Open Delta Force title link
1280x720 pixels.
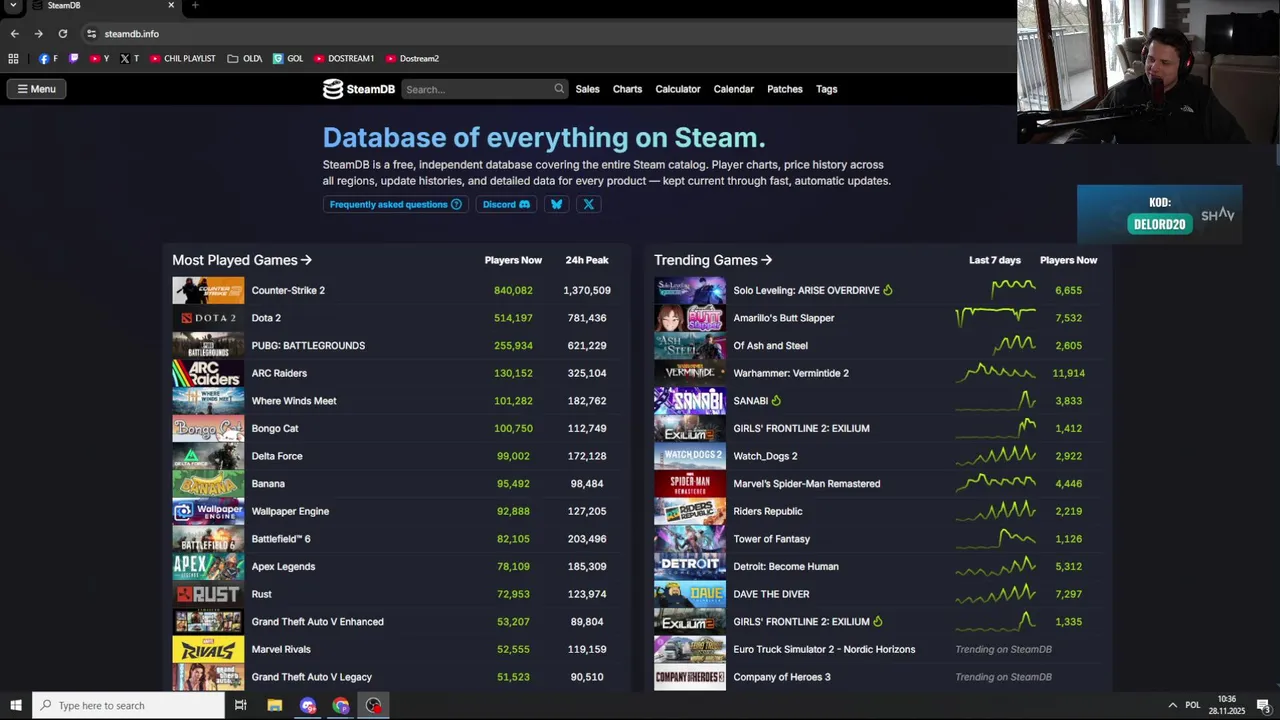click(x=277, y=456)
